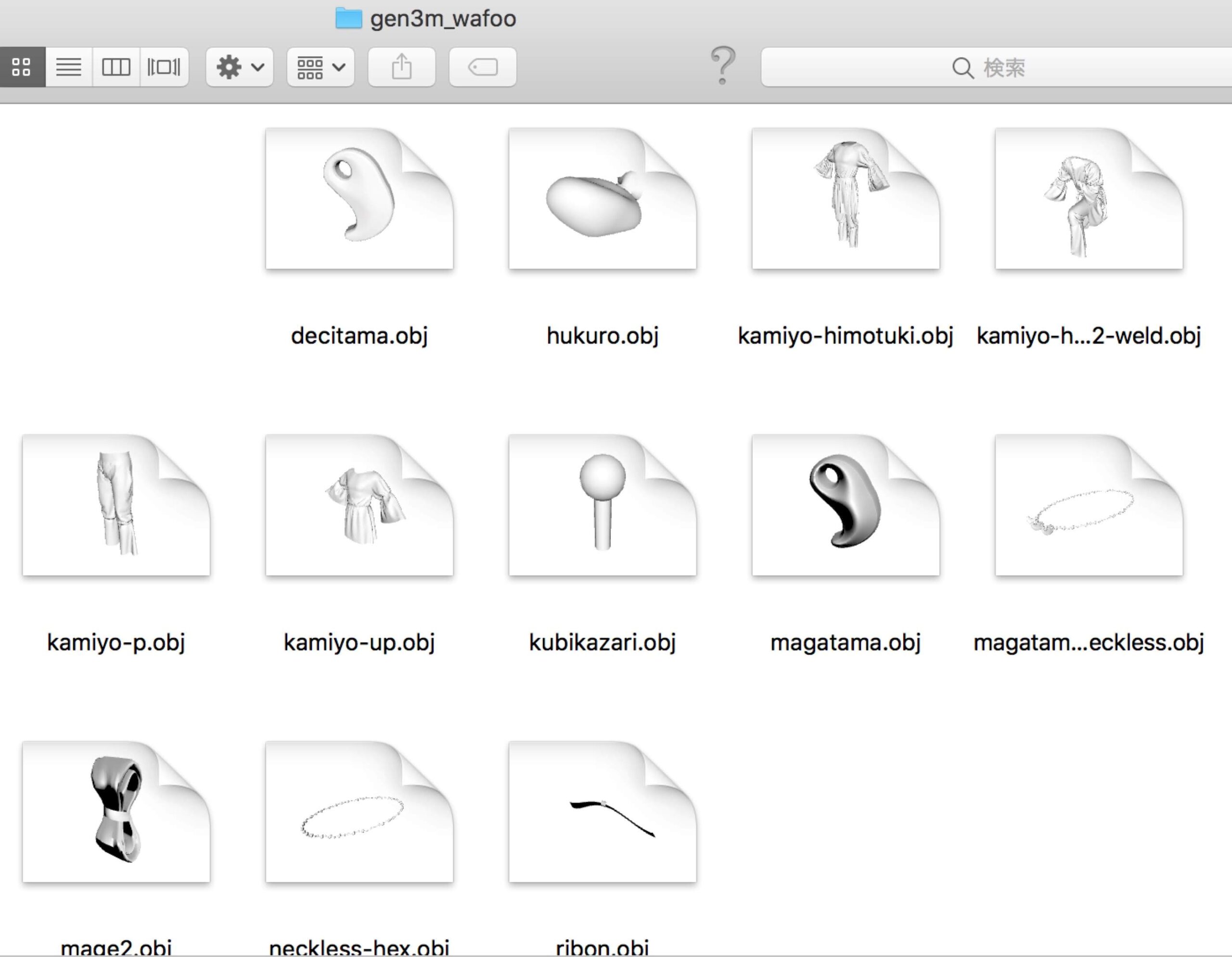The image size is (1232, 957).
Task: Click the edit tags button
Action: [483, 67]
